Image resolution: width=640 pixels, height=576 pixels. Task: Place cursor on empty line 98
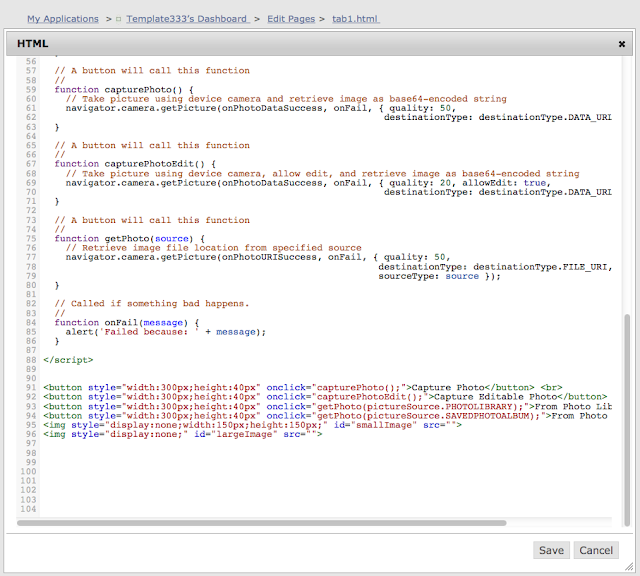coord(327,453)
